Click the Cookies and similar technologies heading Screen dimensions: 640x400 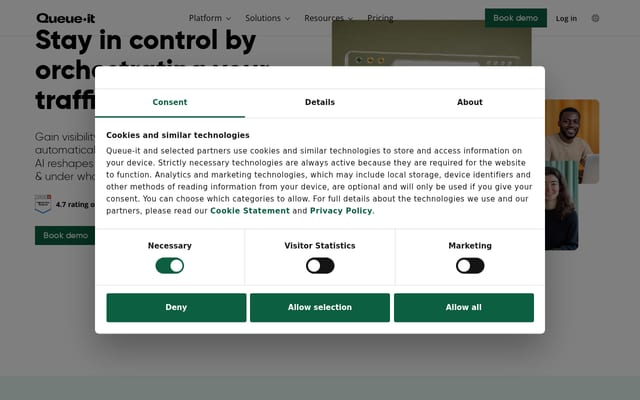[x=178, y=135]
